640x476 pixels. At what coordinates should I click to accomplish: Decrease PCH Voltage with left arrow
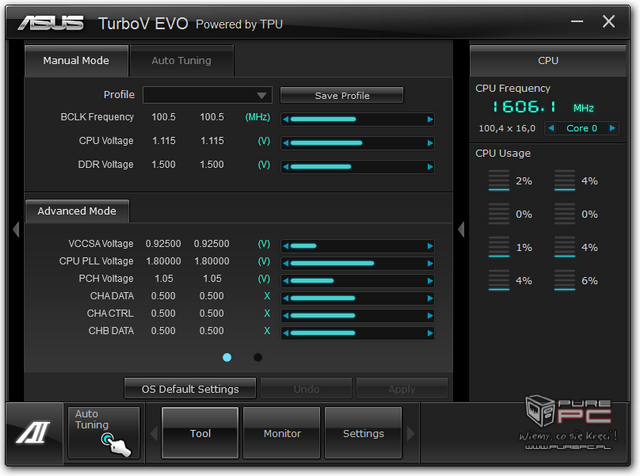(286, 281)
